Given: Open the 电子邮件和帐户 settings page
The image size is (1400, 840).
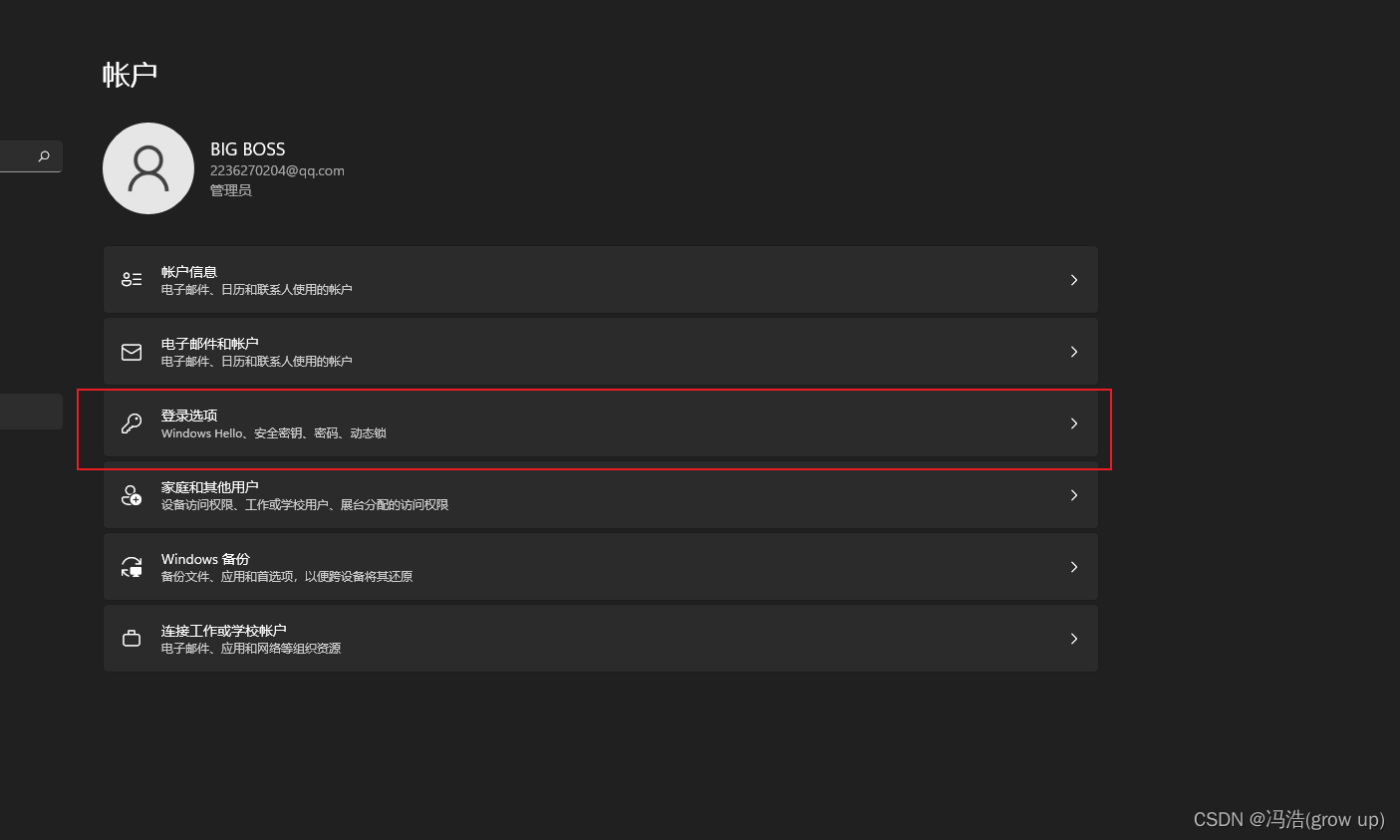Looking at the screenshot, I should click(601, 352).
